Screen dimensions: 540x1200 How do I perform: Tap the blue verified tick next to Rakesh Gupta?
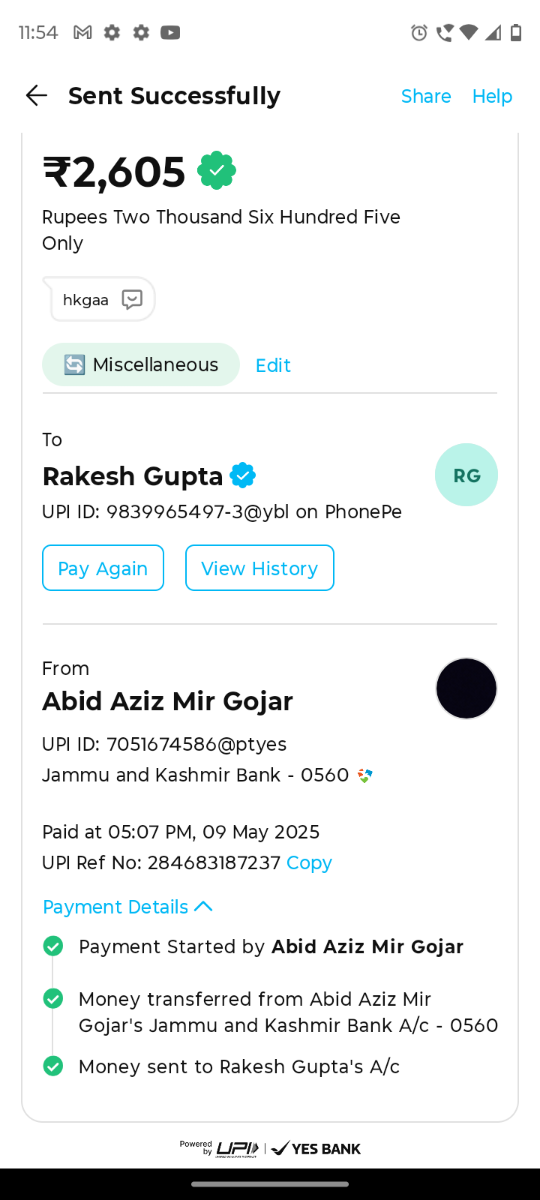243,475
